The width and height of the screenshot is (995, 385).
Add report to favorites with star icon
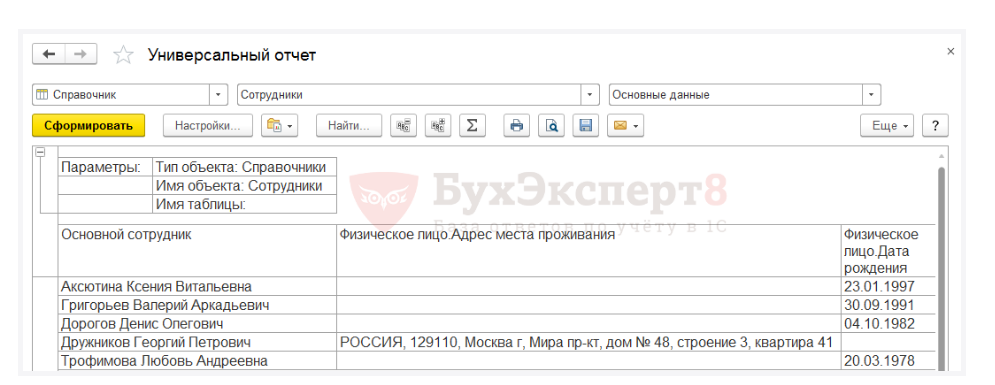click(123, 55)
